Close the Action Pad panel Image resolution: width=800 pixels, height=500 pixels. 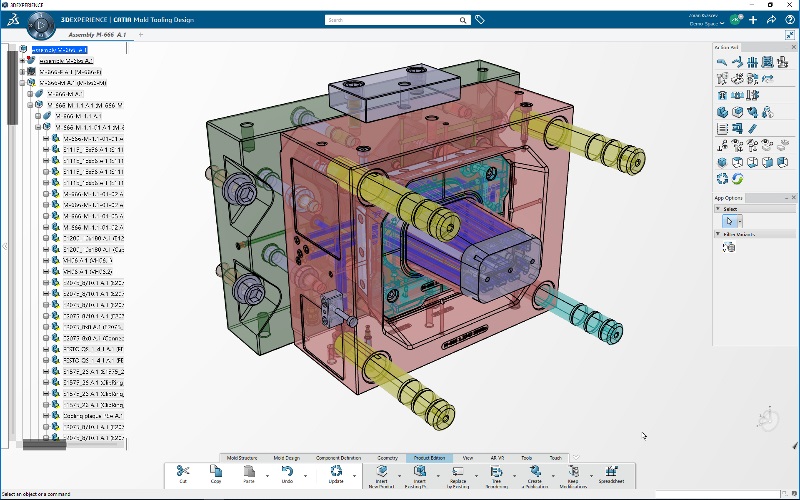(793, 47)
